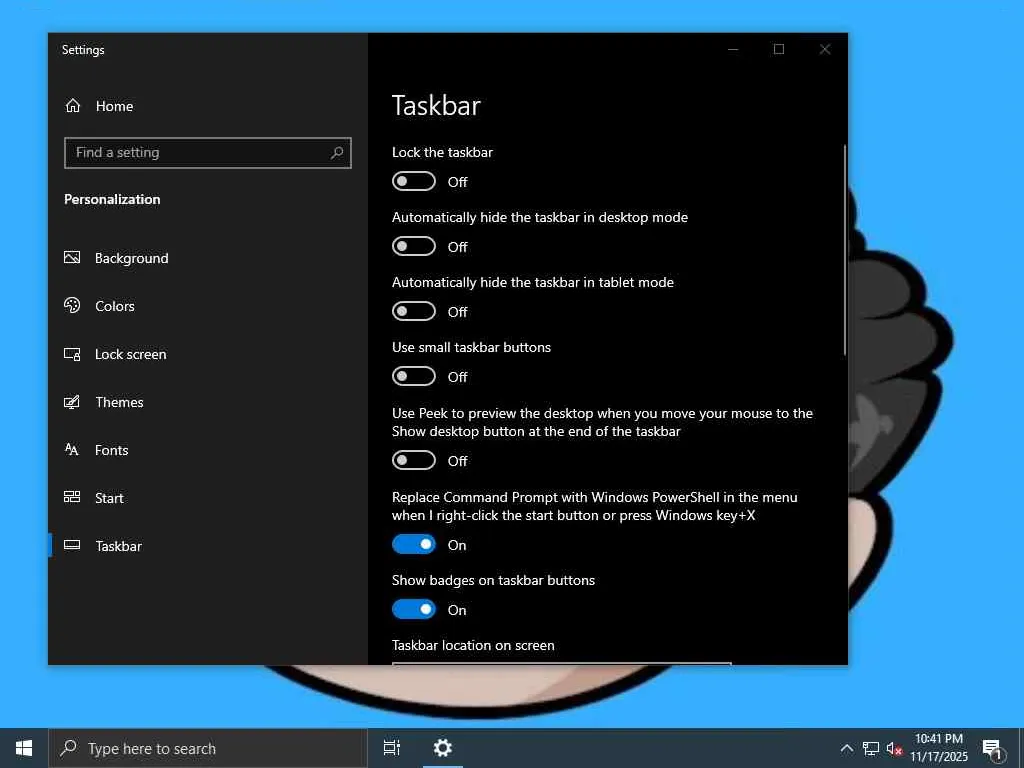Enable auto-hide taskbar in tablet mode
Screen dimensions: 1024x768
pos(414,312)
